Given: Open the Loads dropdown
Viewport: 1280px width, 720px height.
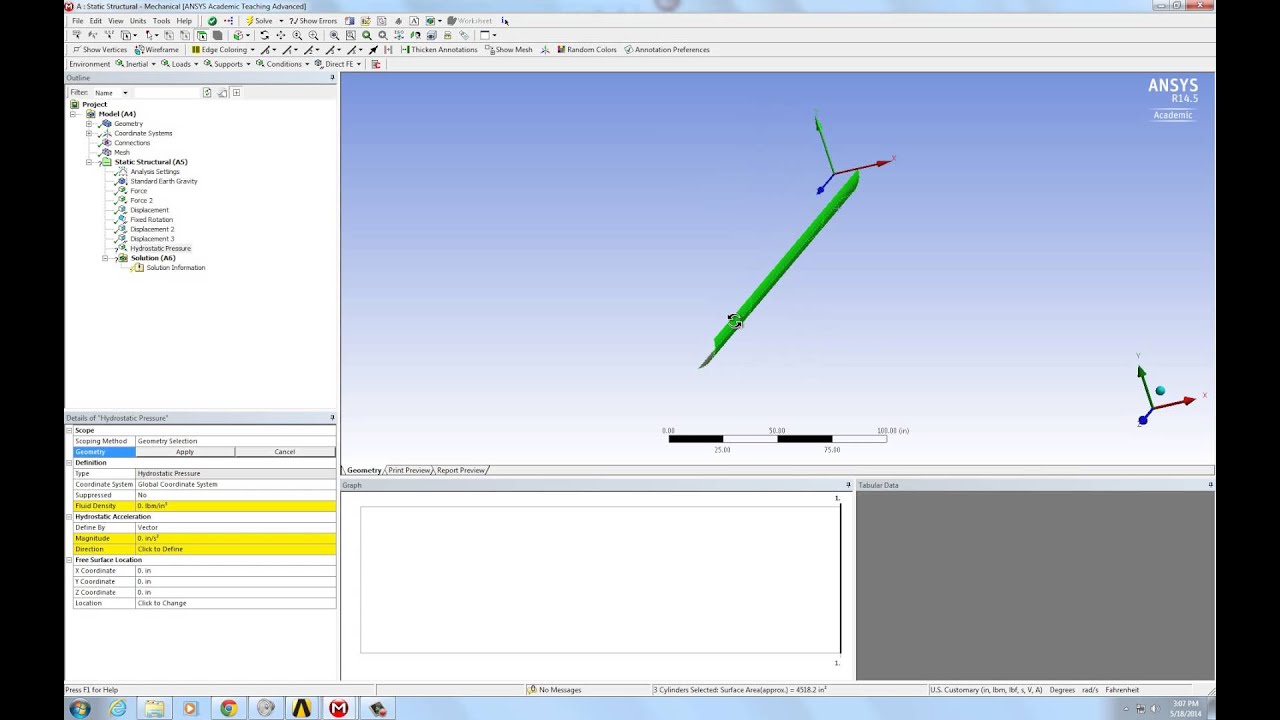Looking at the screenshot, I should pos(180,64).
